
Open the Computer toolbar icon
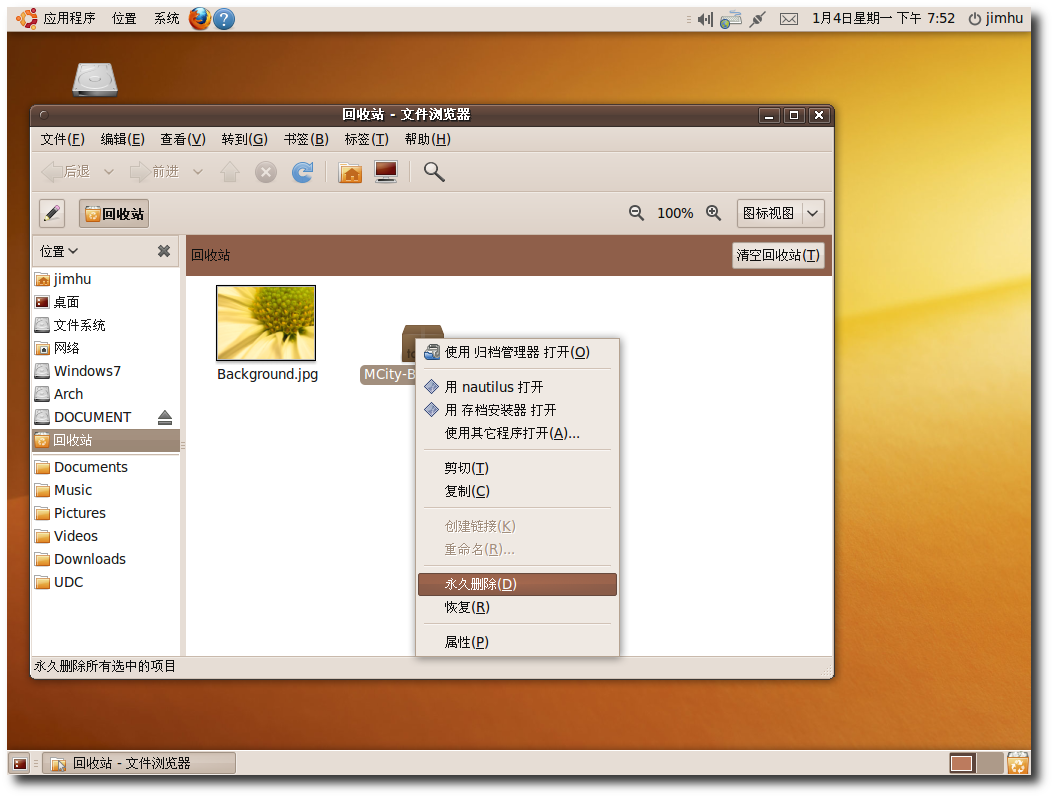click(x=386, y=172)
